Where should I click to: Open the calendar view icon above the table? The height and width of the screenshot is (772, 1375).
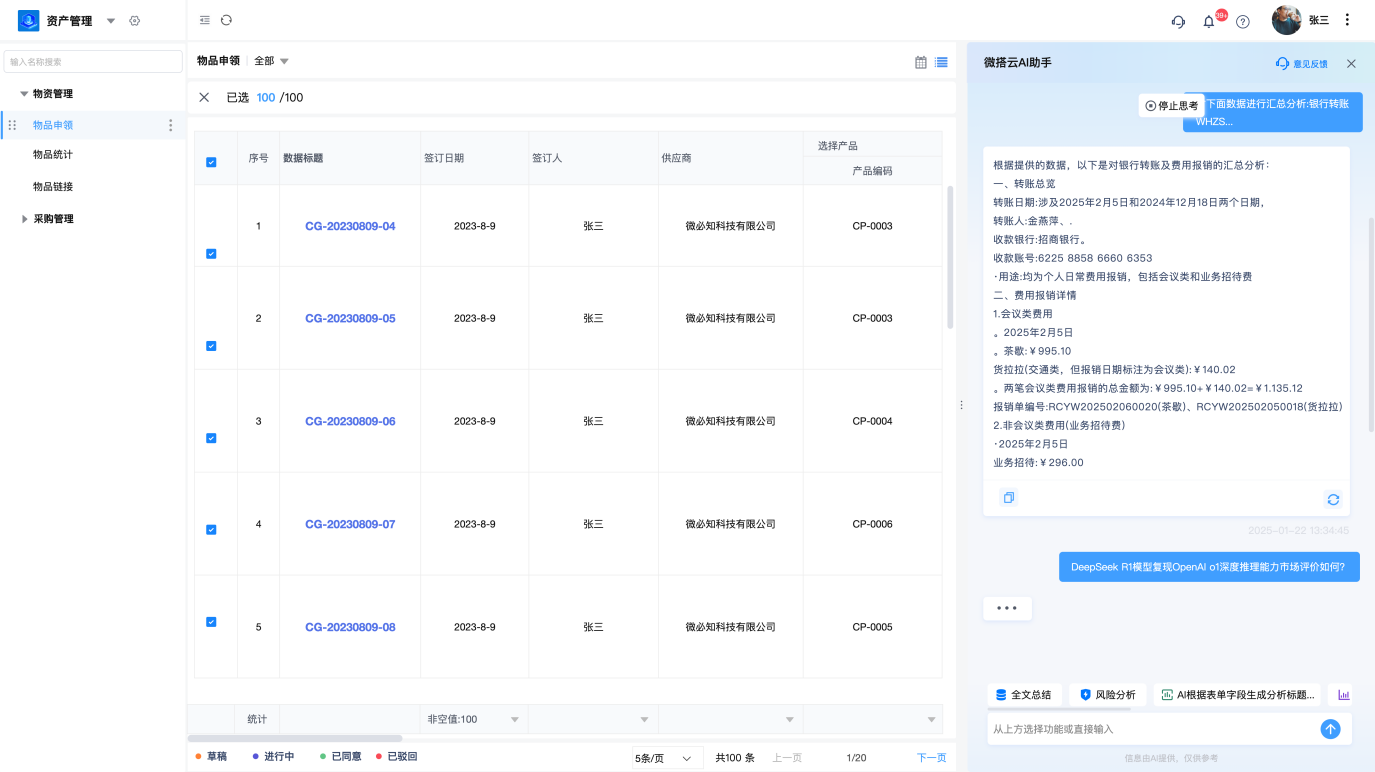click(x=919, y=61)
